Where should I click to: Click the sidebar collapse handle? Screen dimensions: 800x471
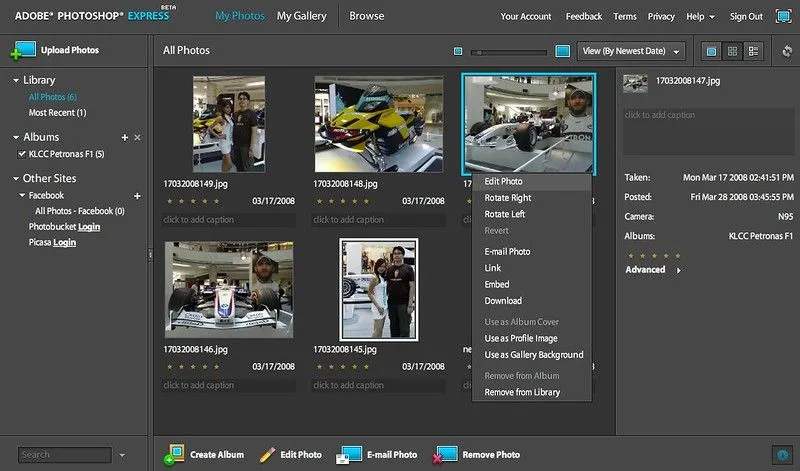[150, 255]
